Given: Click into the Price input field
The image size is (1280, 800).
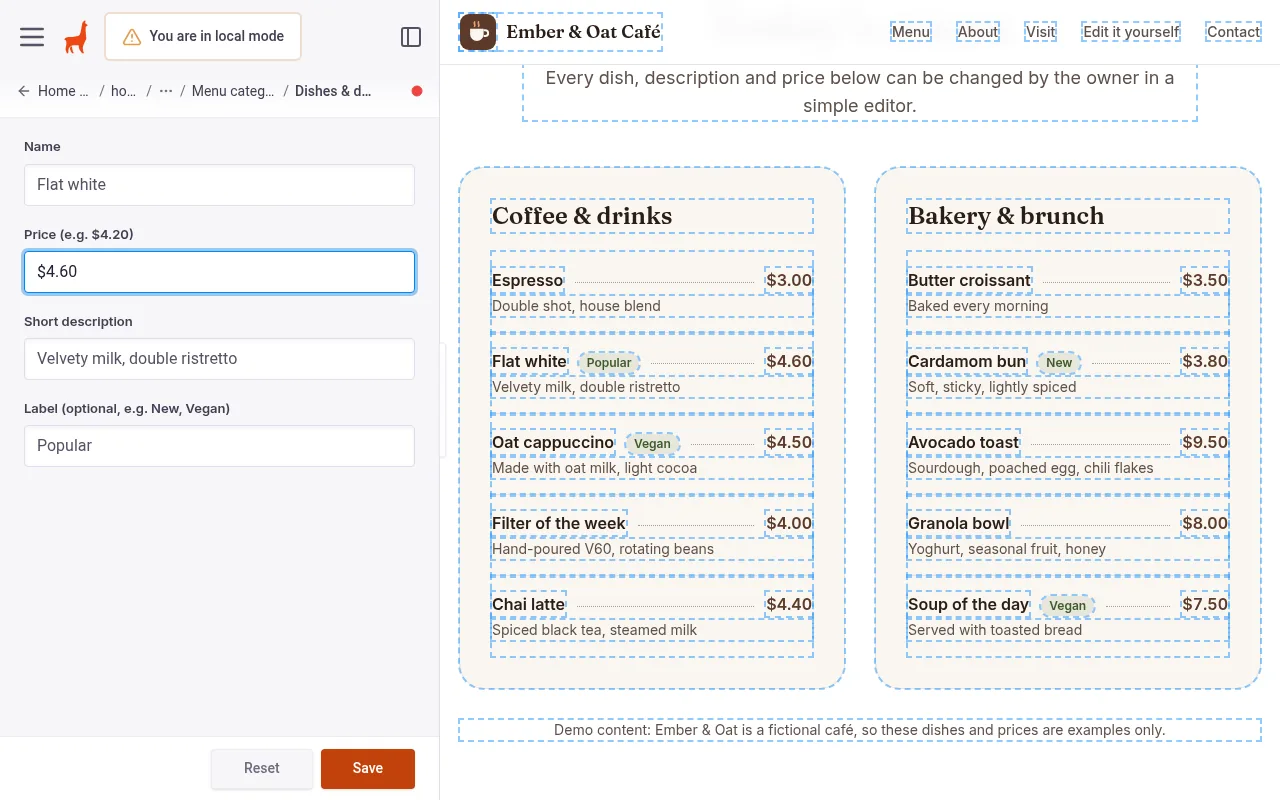Looking at the screenshot, I should (219, 272).
